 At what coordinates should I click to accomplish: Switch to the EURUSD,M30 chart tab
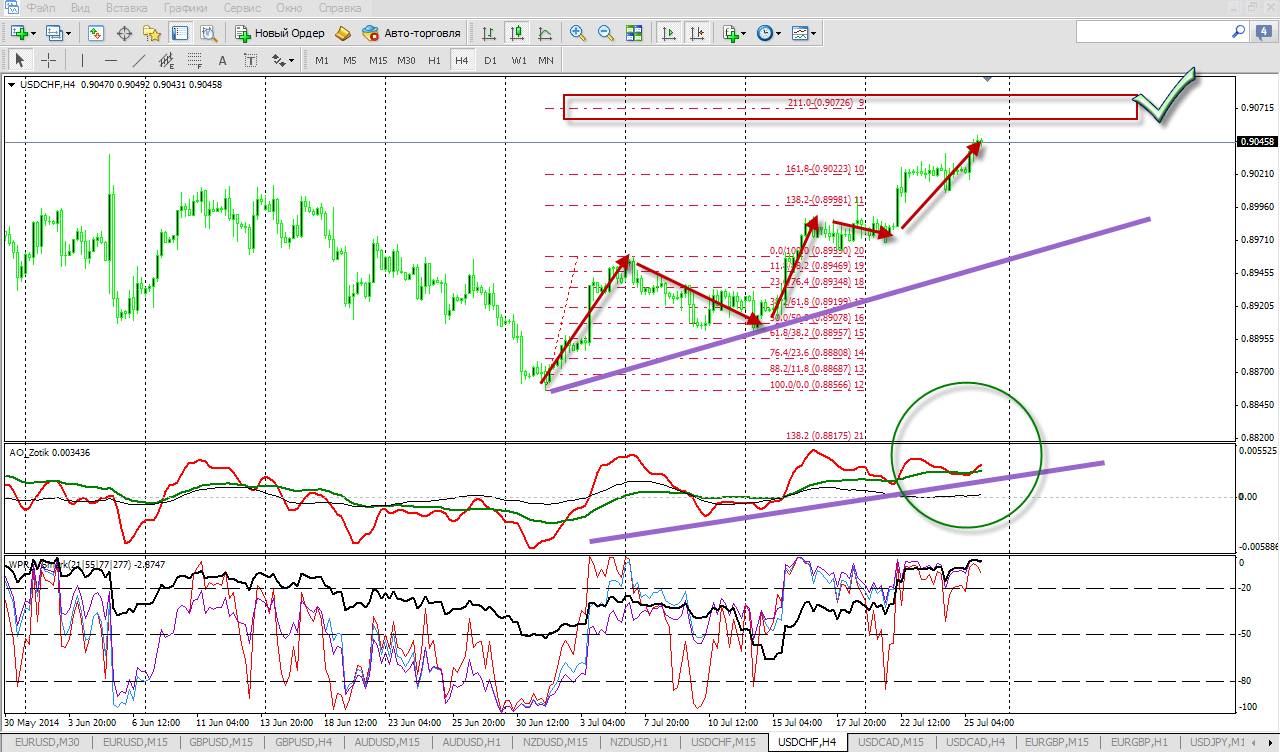(47, 742)
